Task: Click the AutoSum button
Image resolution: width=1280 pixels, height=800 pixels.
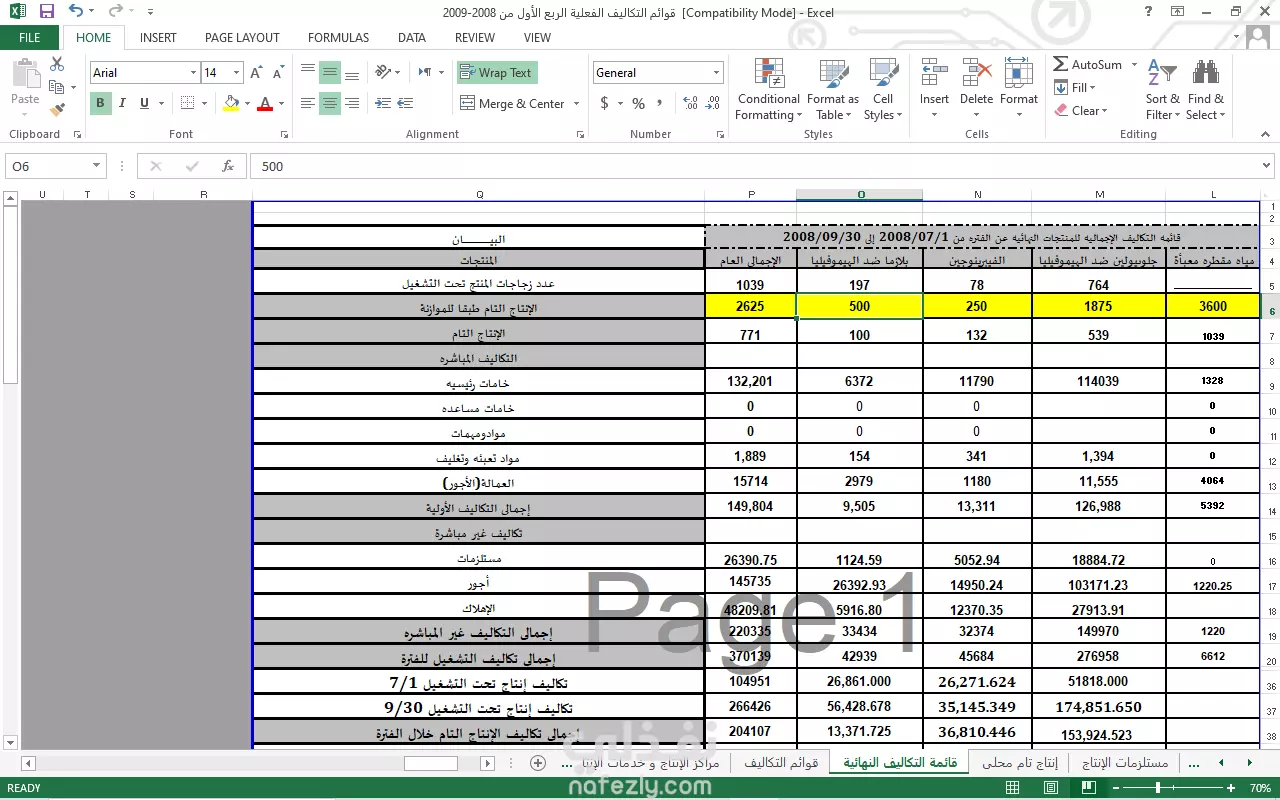Action: [1088, 64]
